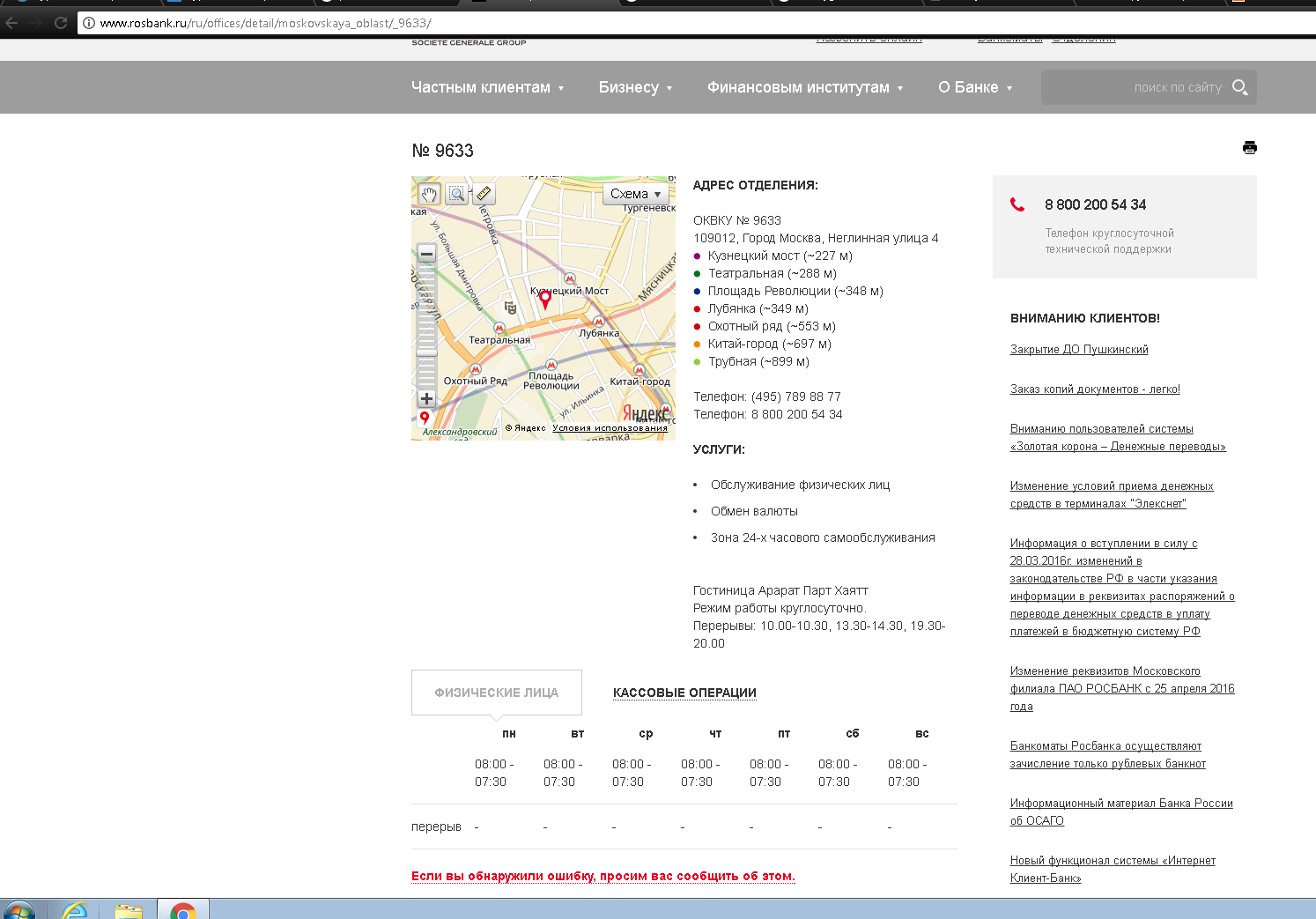This screenshot has height=919, width=1316.
Task: Select the map hand pan tool
Action: [429, 194]
